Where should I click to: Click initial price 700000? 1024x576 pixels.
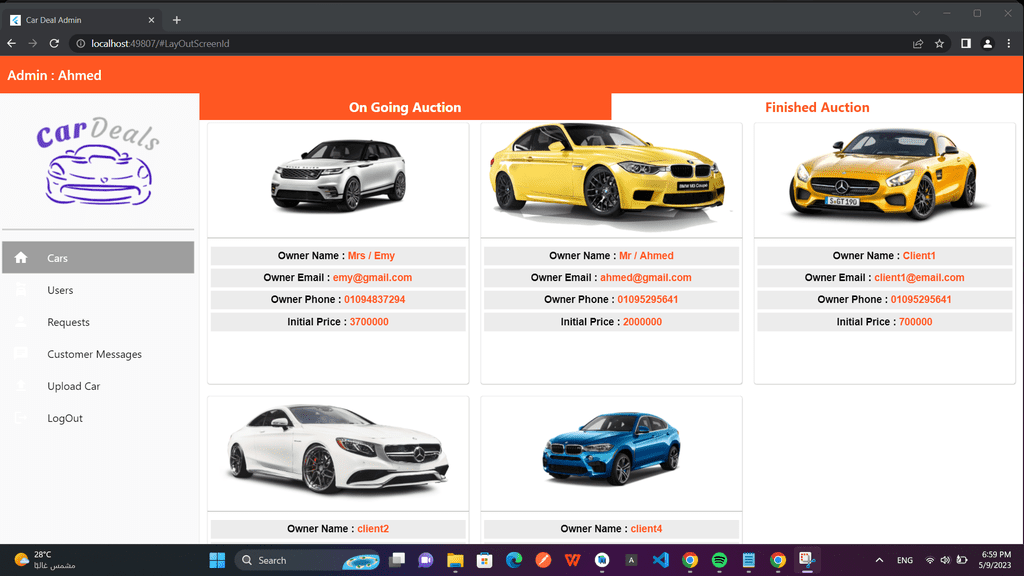point(916,321)
